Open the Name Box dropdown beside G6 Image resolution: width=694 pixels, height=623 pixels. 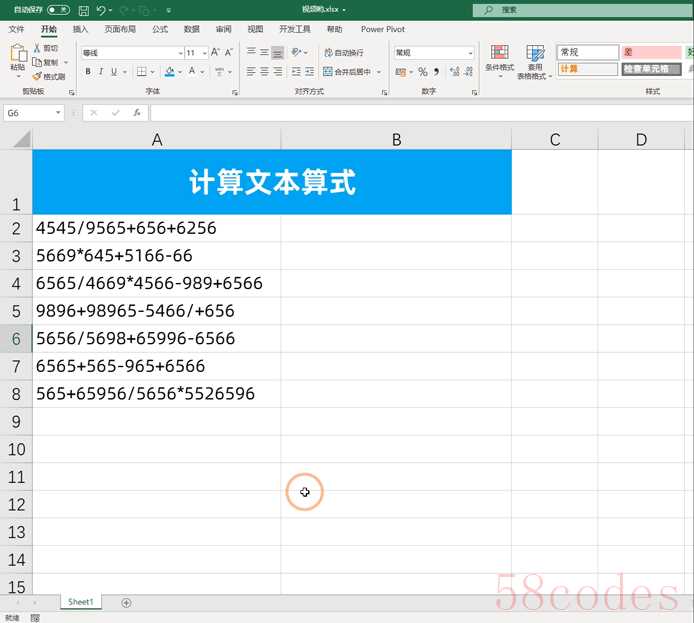point(59,113)
